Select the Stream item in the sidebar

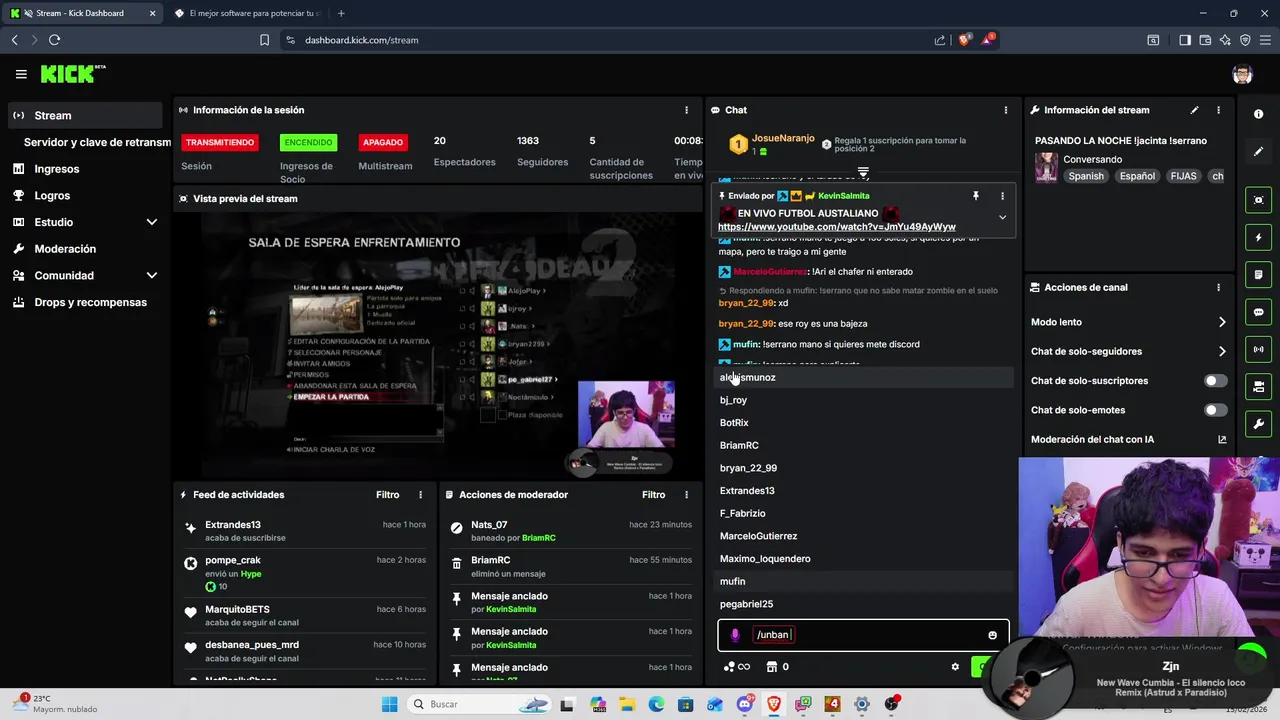pyautogui.click(x=85, y=115)
